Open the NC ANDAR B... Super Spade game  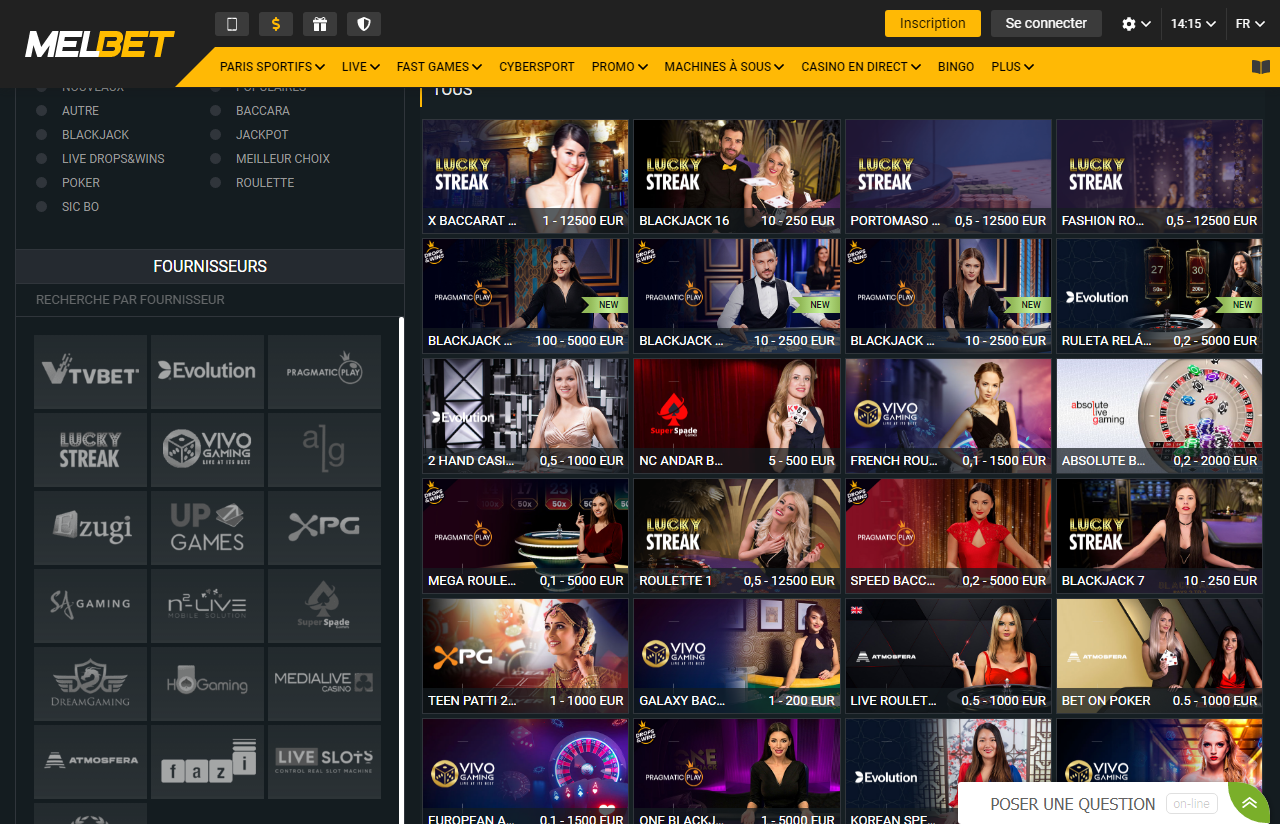pos(737,417)
